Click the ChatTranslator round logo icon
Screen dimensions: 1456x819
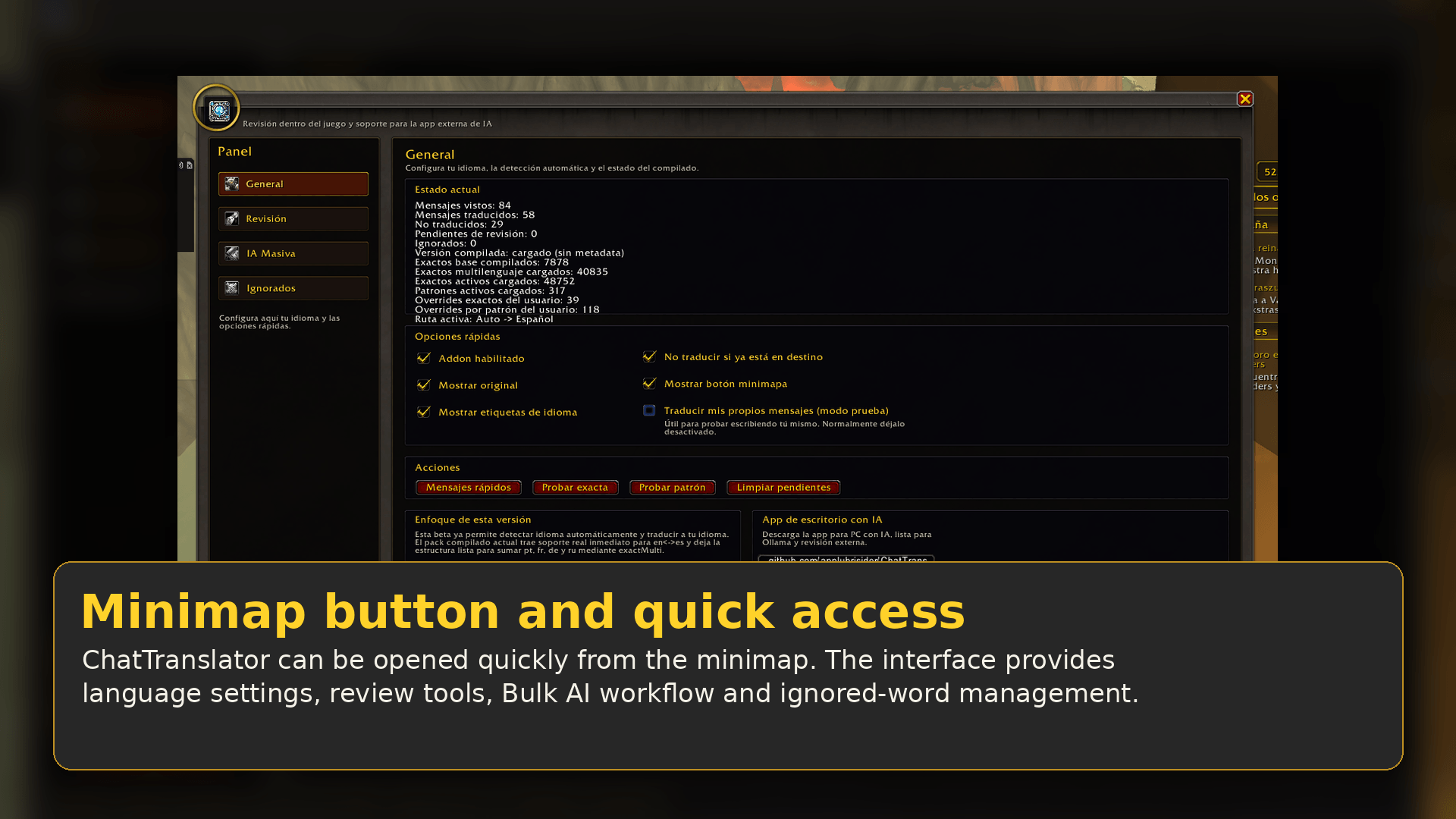[217, 108]
